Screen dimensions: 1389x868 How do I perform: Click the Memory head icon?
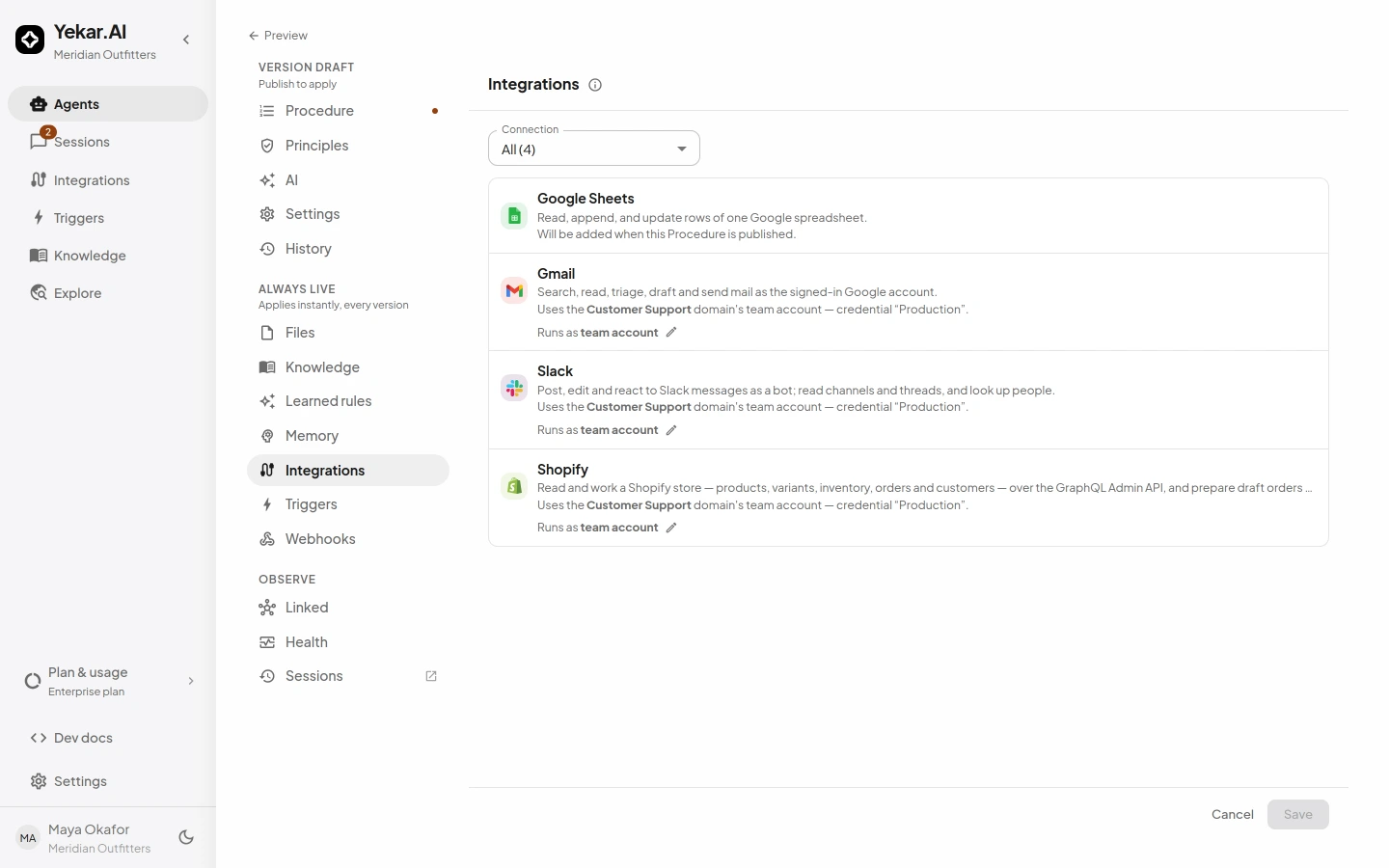[267, 436]
